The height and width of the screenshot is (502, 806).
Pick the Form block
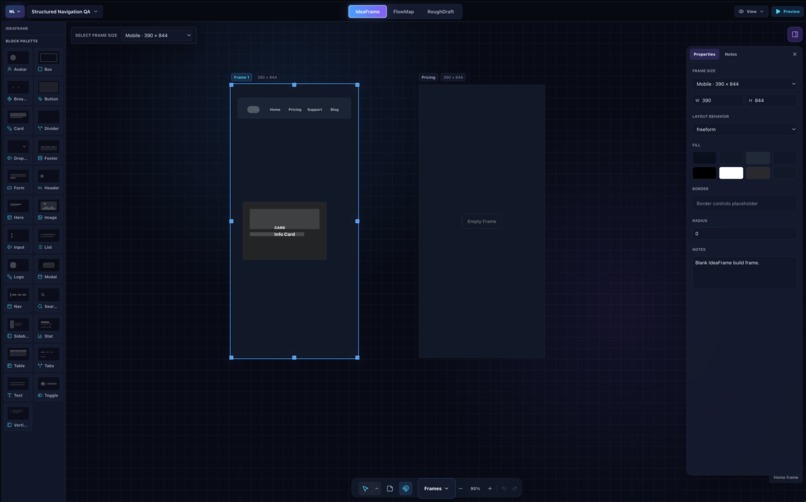click(x=18, y=181)
